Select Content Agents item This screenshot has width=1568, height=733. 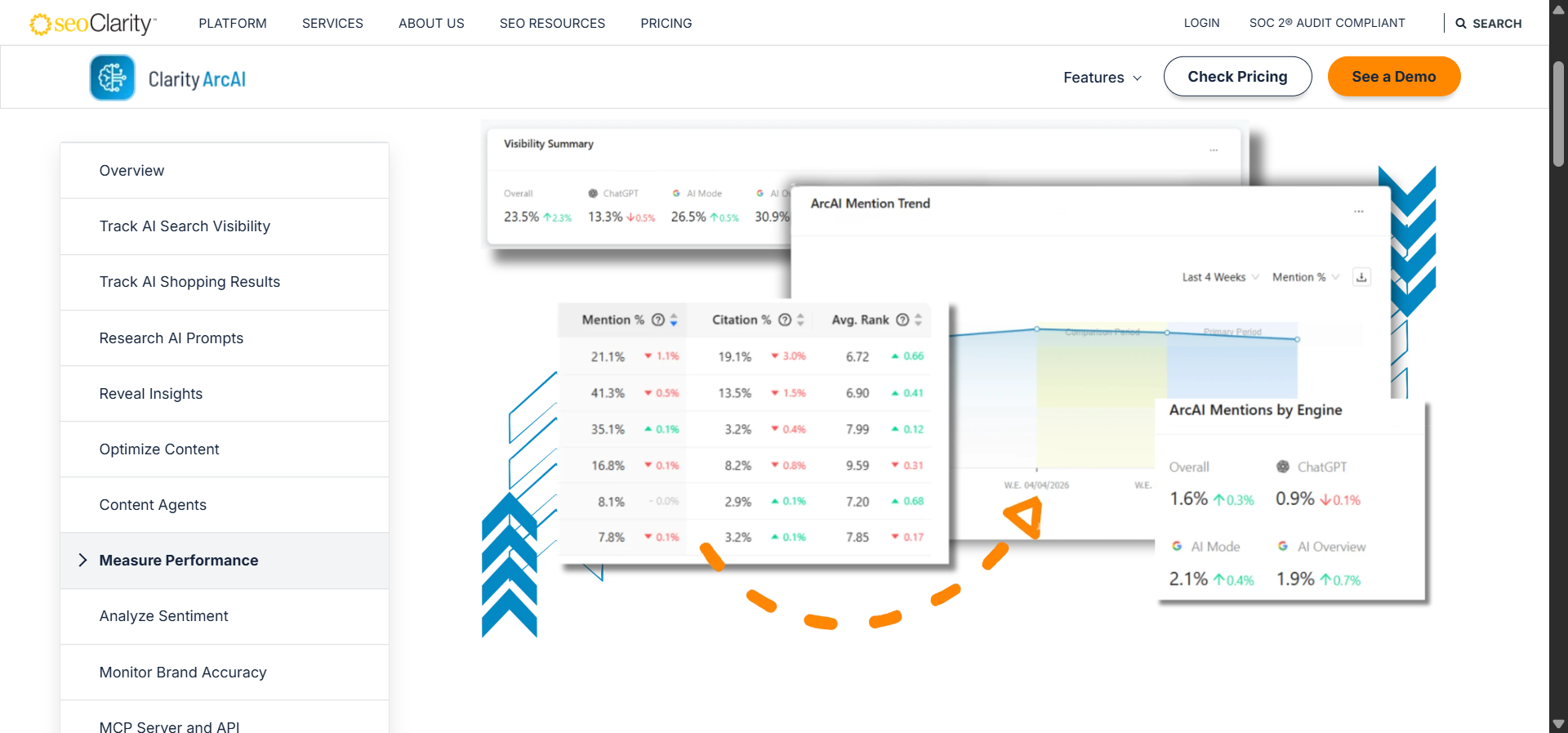[x=225, y=505]
